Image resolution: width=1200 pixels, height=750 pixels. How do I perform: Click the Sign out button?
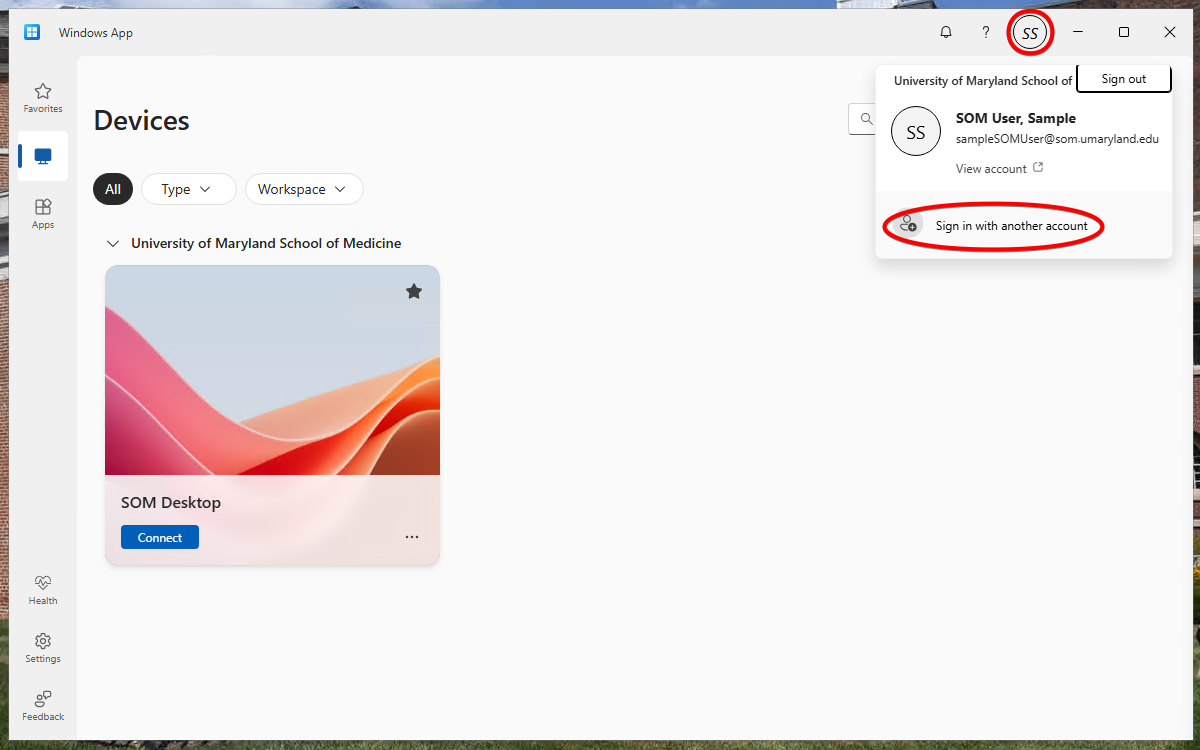click(x=1123, y=79)
